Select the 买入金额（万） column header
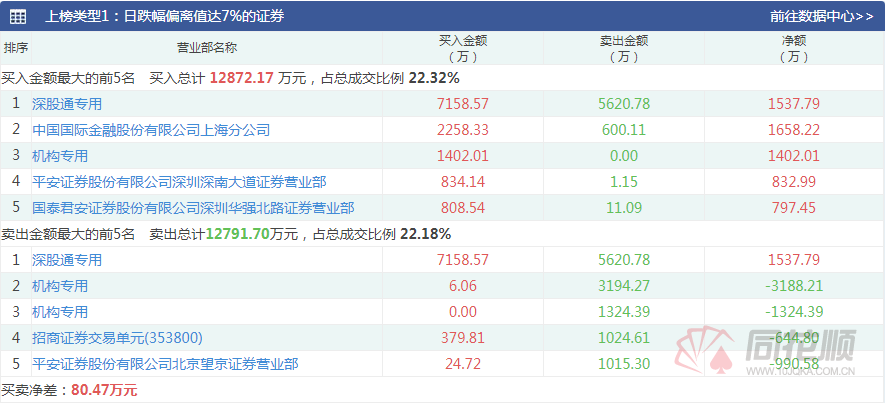885x403 pixels. (463, 49)
